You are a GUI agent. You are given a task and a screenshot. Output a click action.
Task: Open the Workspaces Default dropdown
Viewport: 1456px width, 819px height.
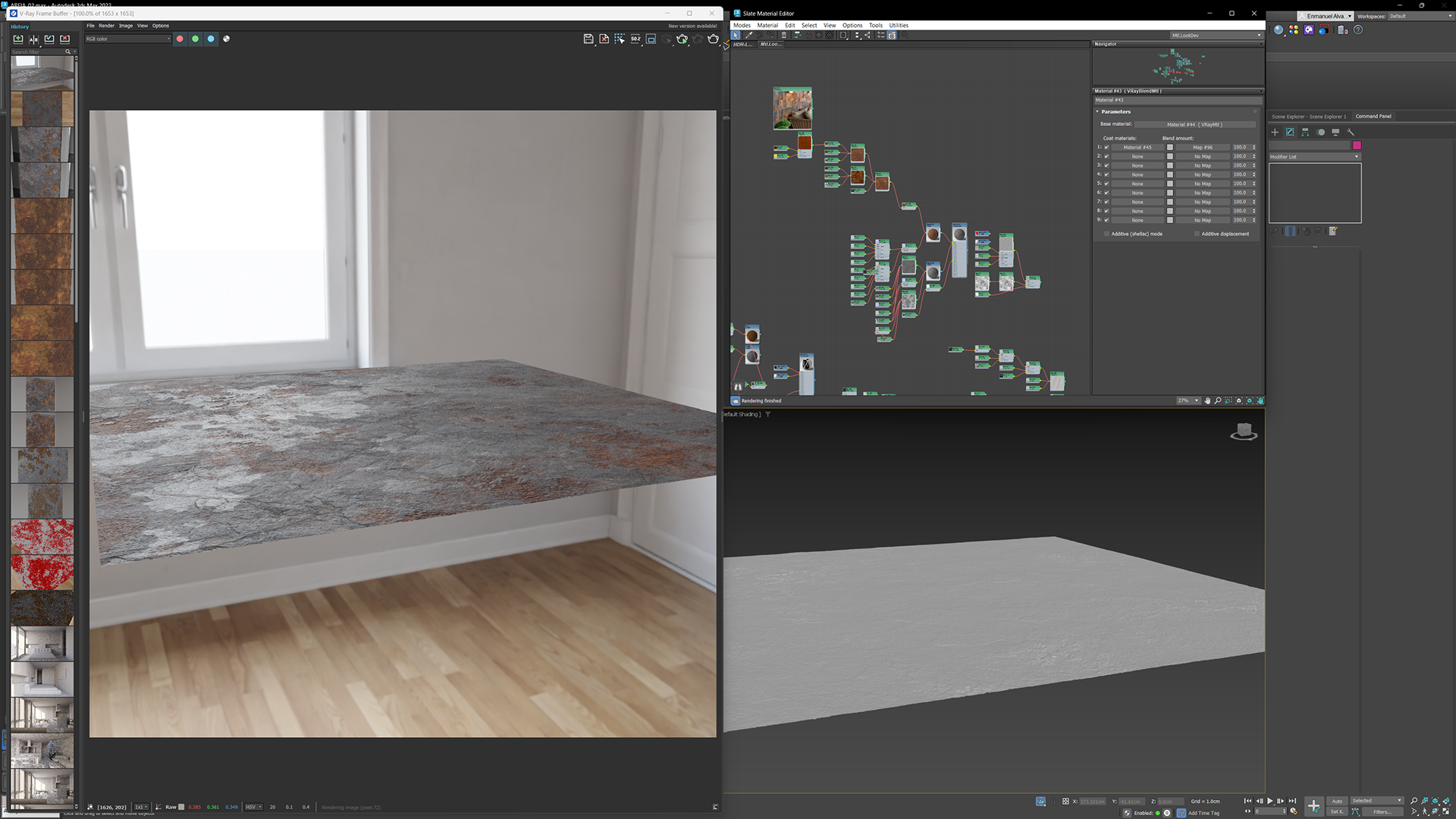point(1420,16)
